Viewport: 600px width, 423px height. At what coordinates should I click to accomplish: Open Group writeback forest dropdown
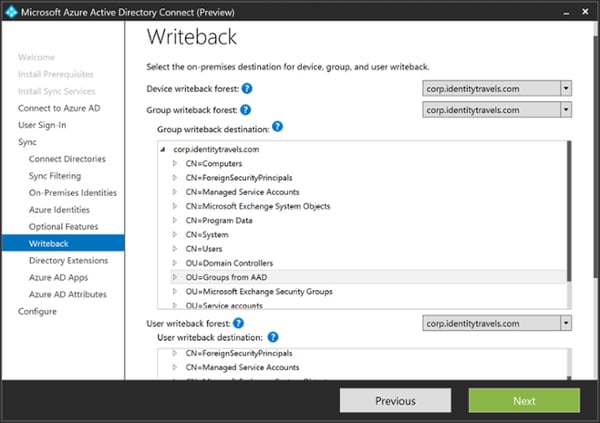coord(566,110)
